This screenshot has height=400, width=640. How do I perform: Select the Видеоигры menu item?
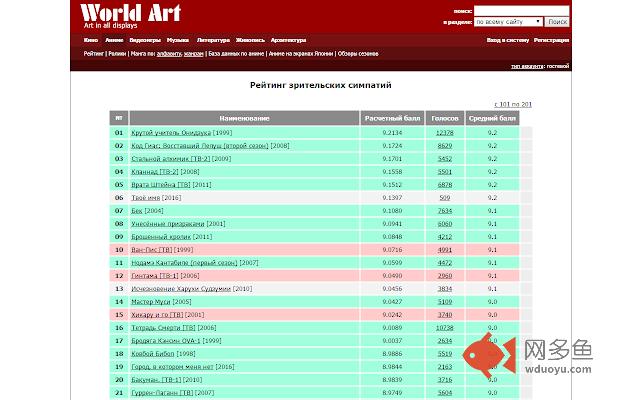[x=144, y=40]
